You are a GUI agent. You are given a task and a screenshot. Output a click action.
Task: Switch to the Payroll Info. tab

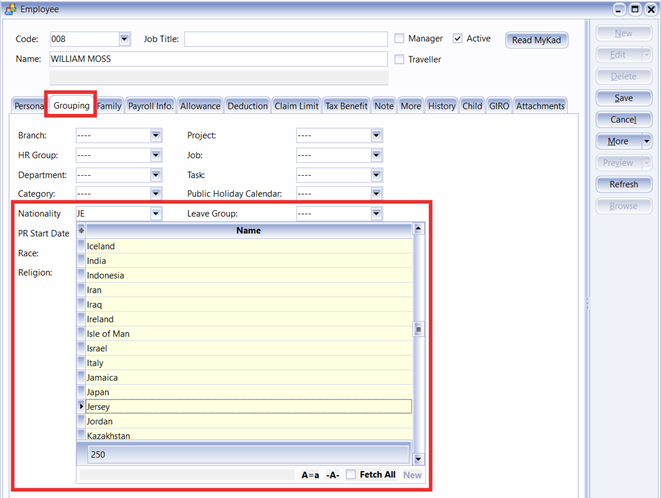coord(151,105)
